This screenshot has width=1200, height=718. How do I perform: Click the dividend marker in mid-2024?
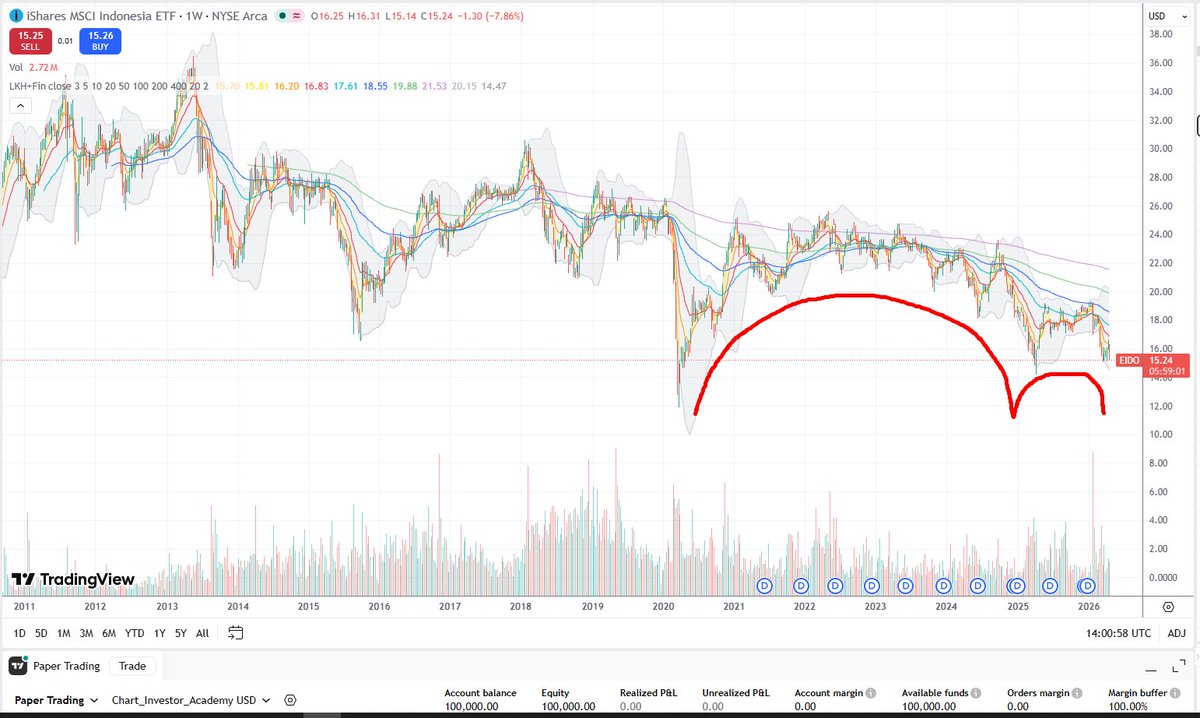(x=978, y=585)
